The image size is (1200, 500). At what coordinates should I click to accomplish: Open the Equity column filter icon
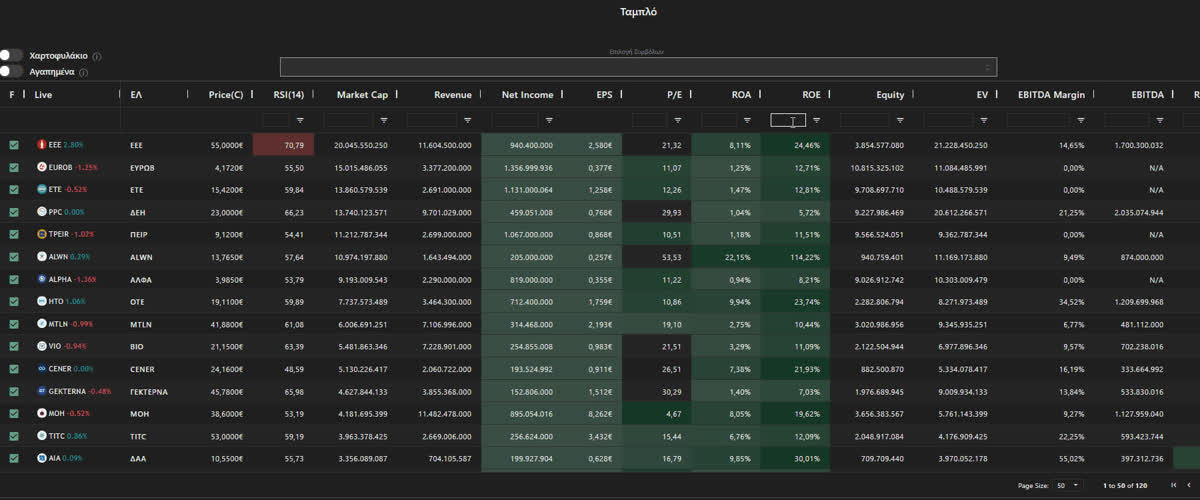point(900,120)
